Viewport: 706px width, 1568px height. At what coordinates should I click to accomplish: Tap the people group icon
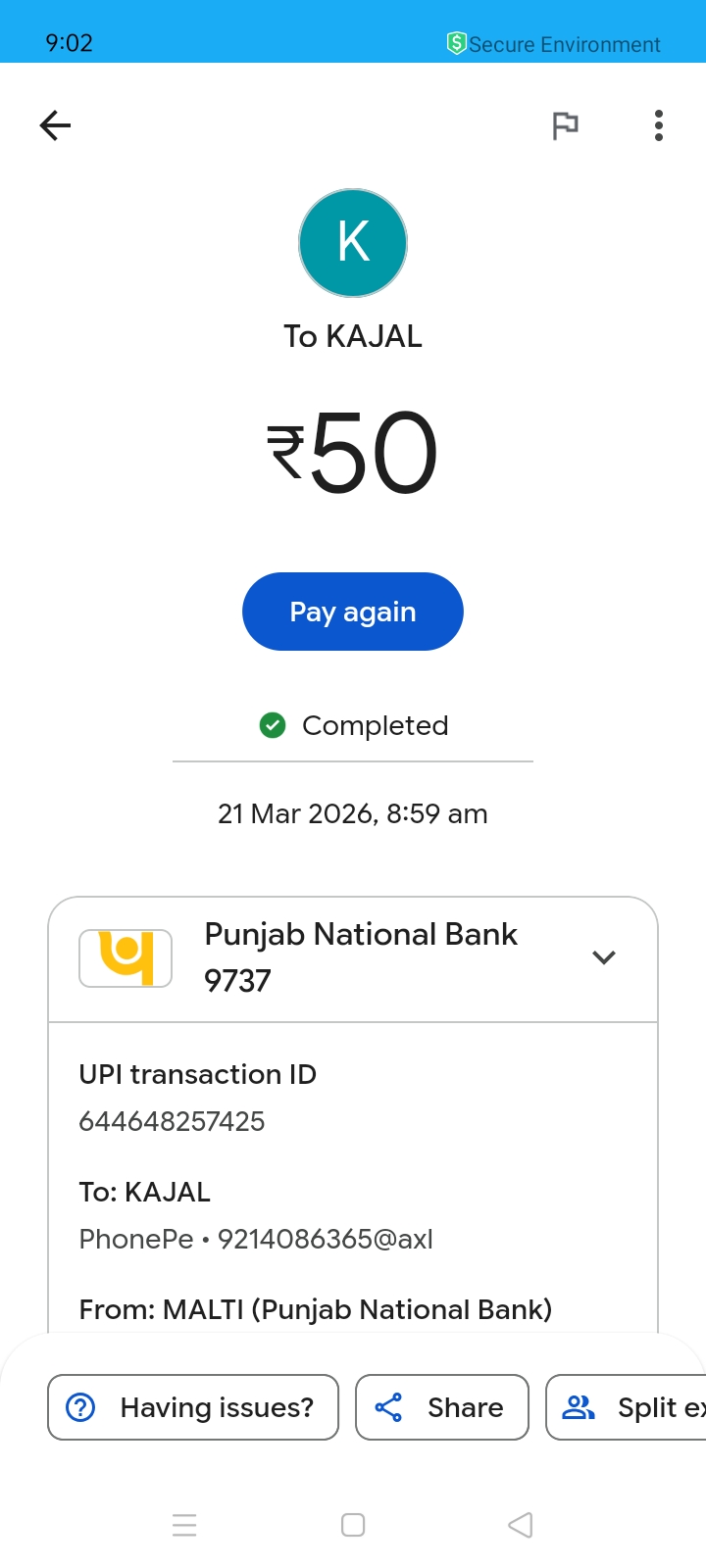pyautogui.click(x=579, y=1407)
